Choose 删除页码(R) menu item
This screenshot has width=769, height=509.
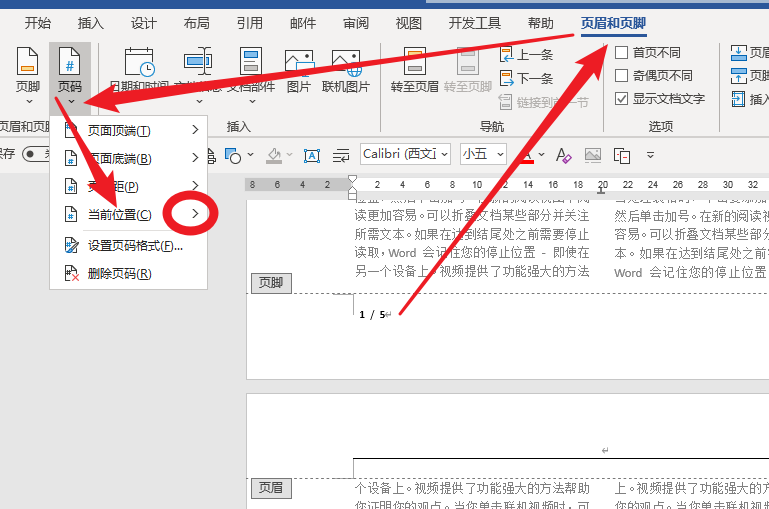129,273
